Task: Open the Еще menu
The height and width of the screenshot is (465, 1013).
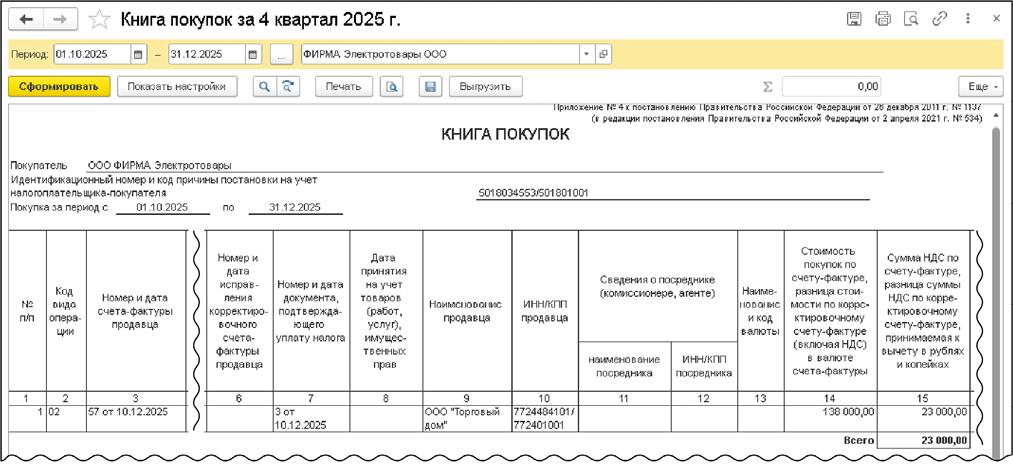Action: (979, 87)
